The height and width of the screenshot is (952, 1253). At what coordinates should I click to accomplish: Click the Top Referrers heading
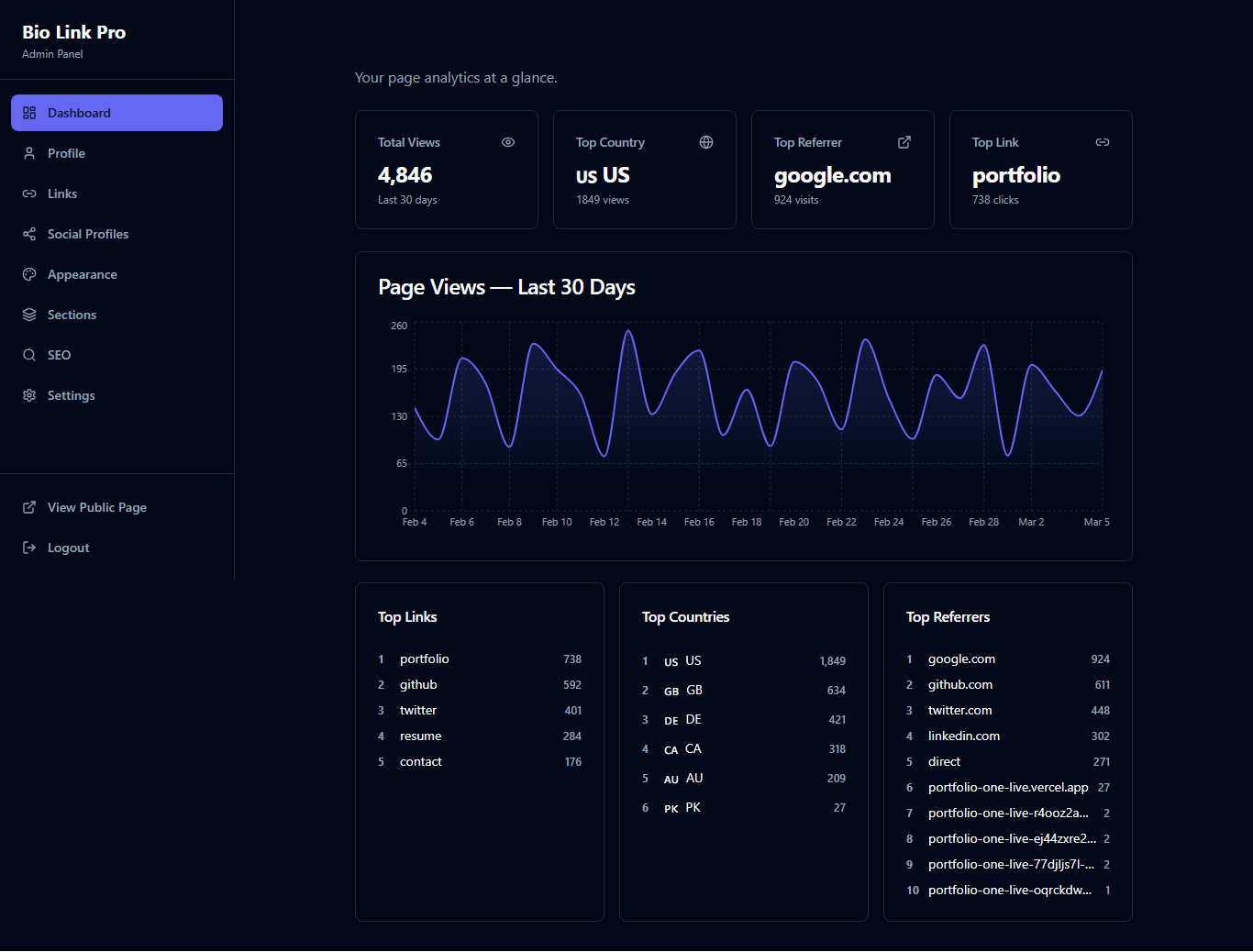(948, 617)
